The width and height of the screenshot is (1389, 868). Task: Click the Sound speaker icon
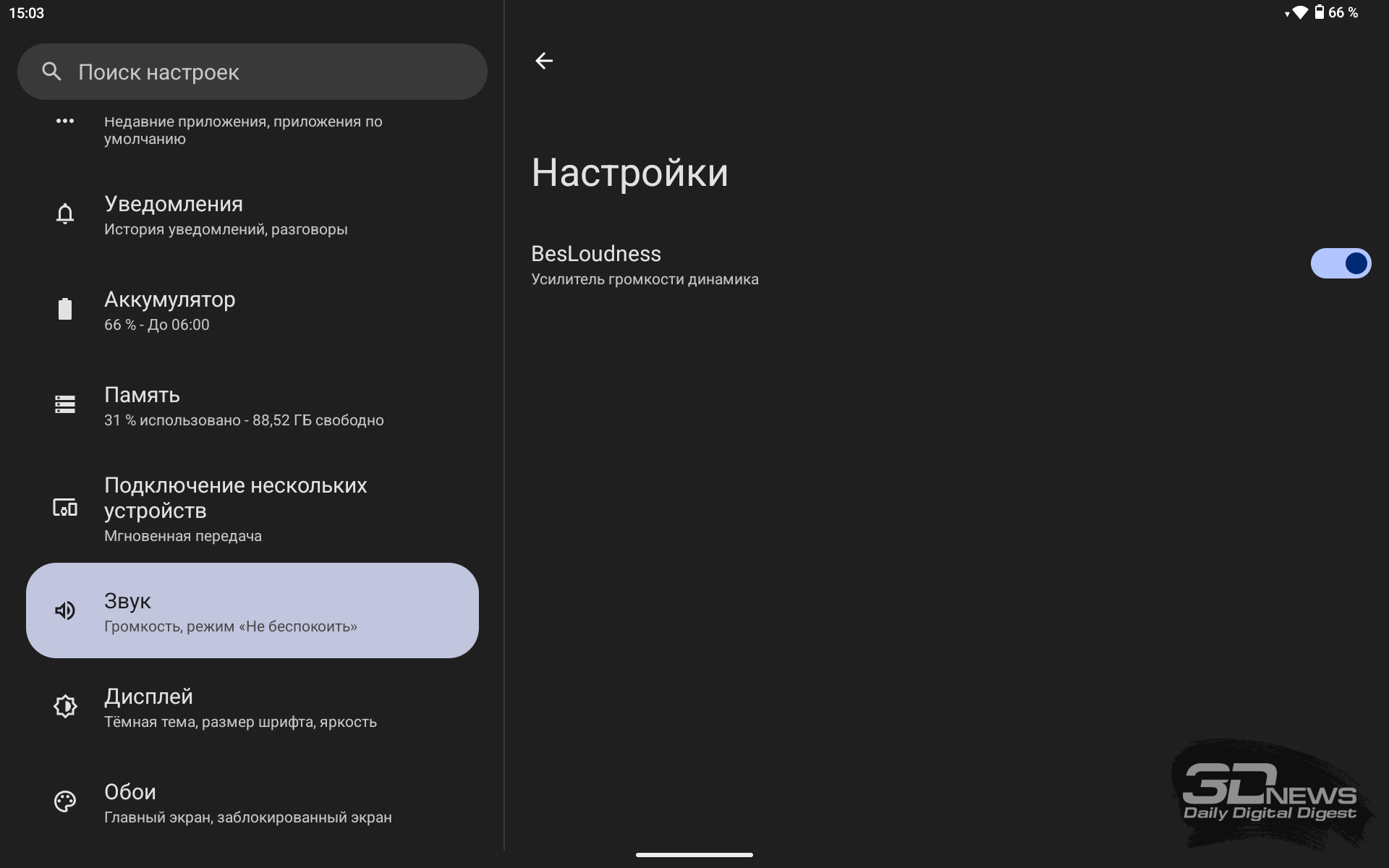point(65,610)
